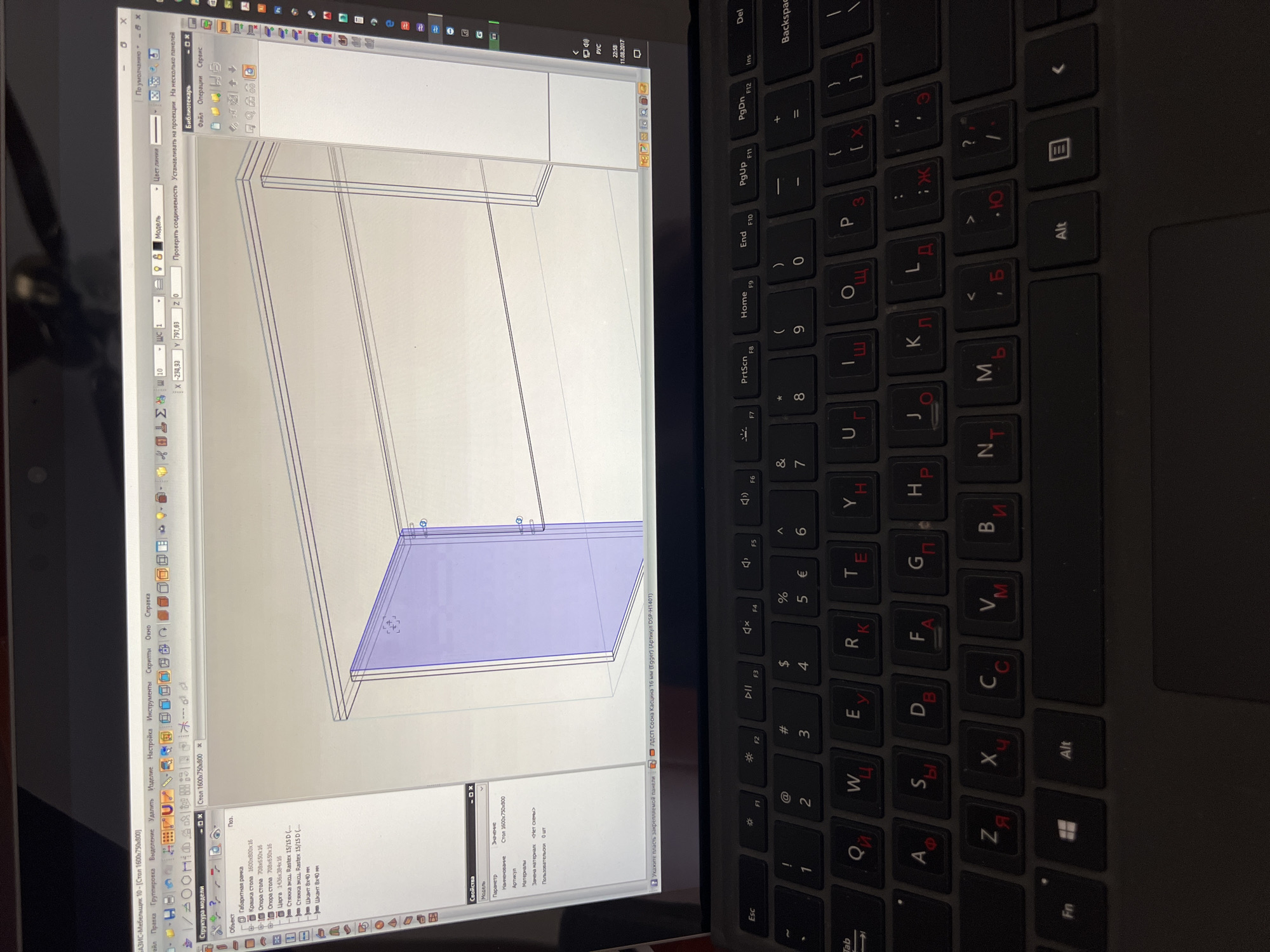Open Операции menu in Библиотекарь panel
This screenshot has width=1270, height=952.
click(x=200, y=91)
